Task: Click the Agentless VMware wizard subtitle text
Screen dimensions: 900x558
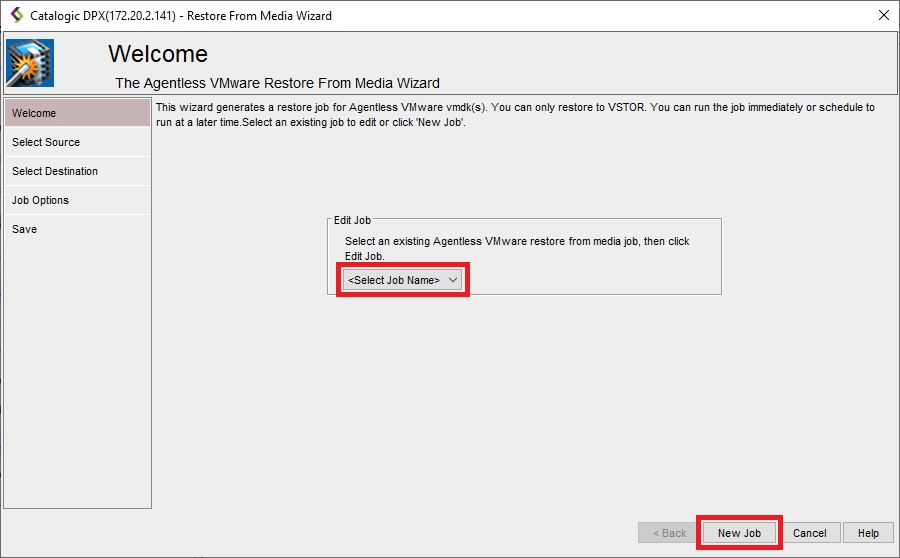Action: [277, 83]
